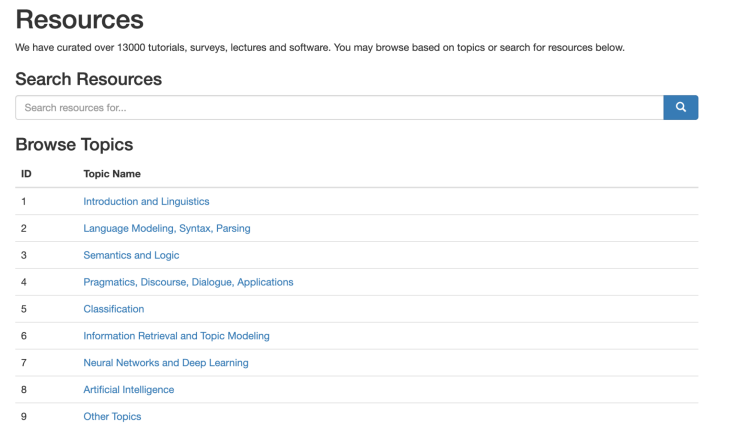Click ID number 5 in the table
750x434 pixels.
point(23,309)
